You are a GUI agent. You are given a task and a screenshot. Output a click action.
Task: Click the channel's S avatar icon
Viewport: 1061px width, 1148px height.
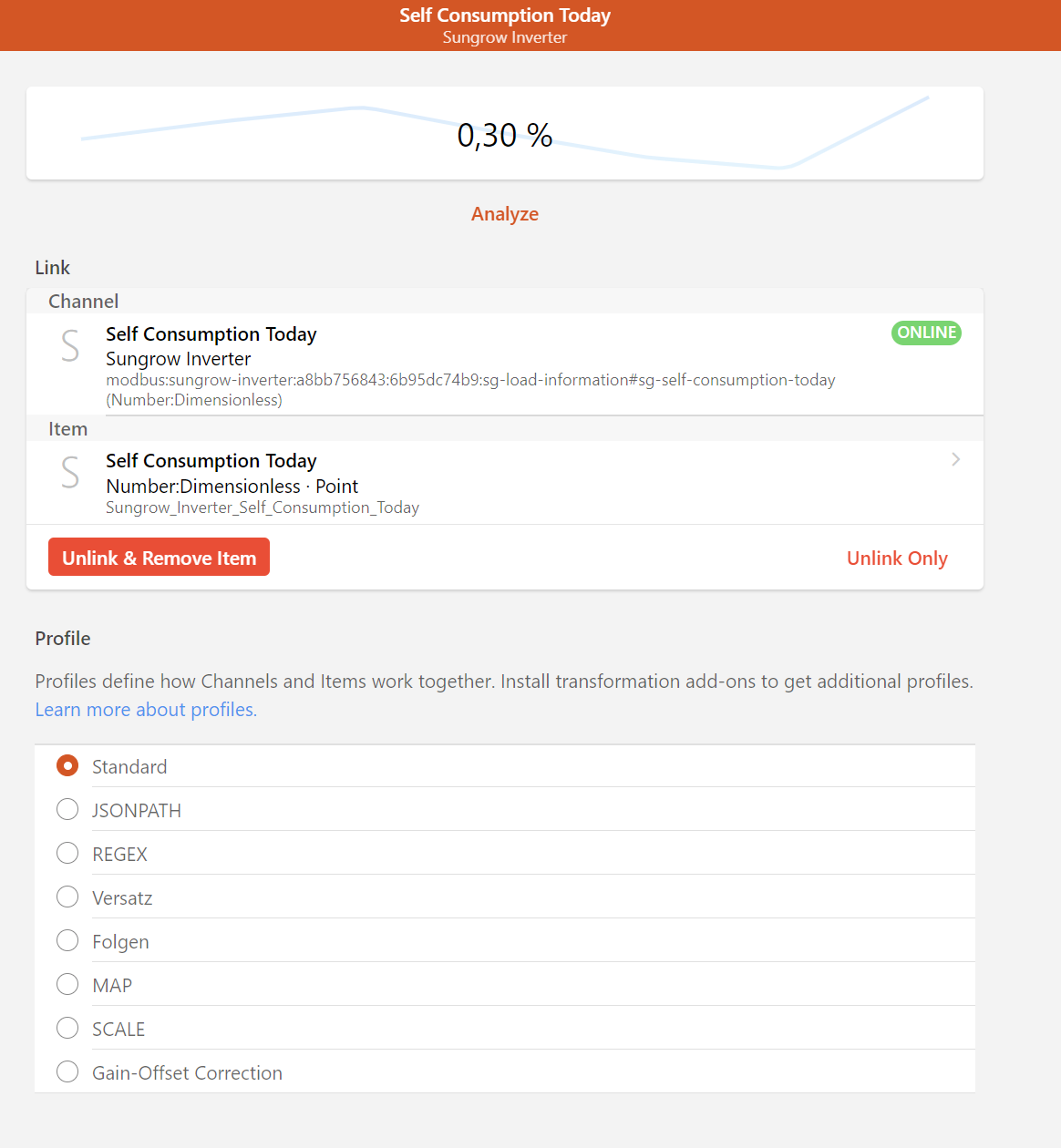(x=70, y=346)
